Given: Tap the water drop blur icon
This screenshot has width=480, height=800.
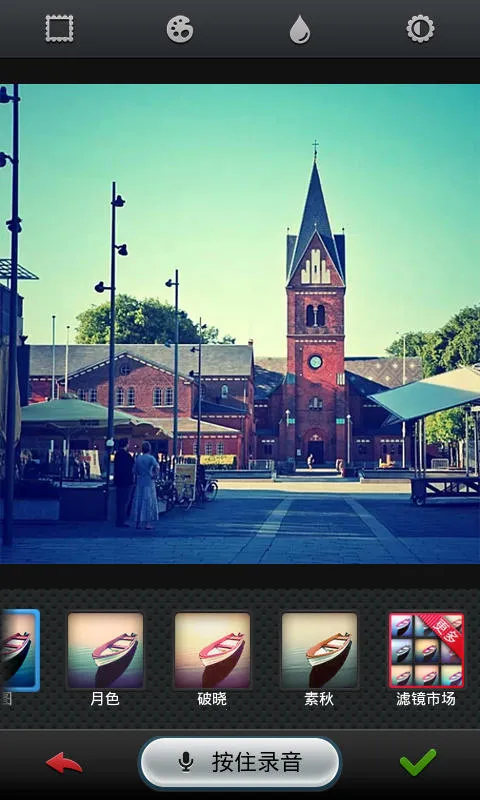Looking at the screenshot, I should 300,29.
